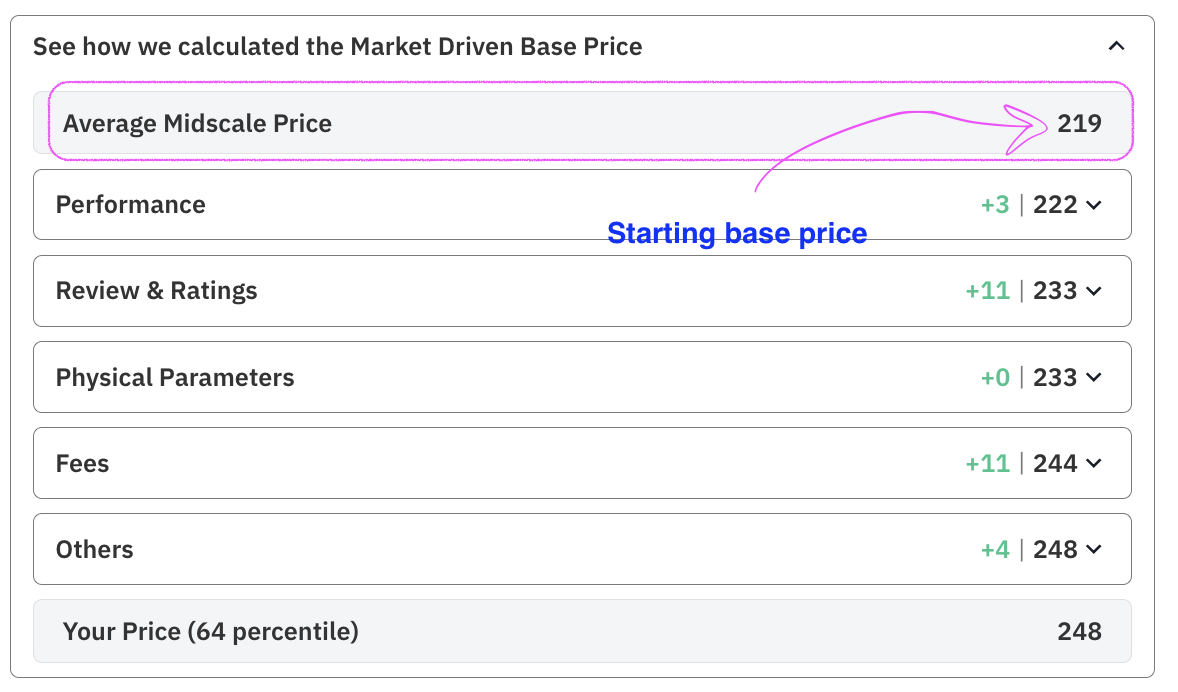Click the Physical Parameters label
Screen dimensions: 1178x692
tap(175, 378)
